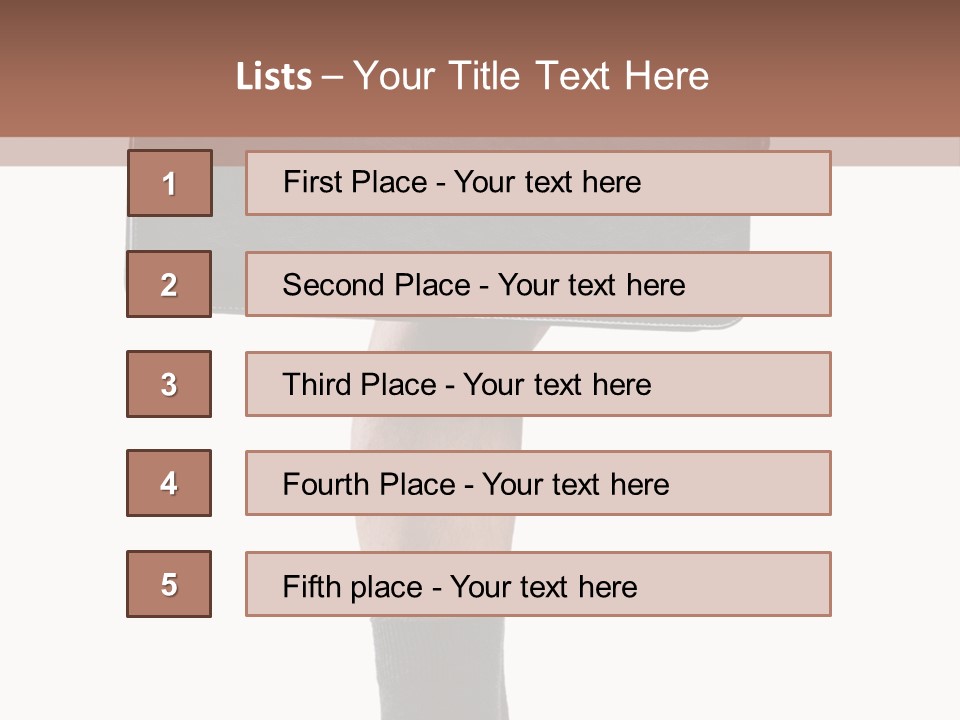Image resolution: width=960 pixels, height=720 pixels.
Task: Click the 'First Place - Your text here' bar
Action: pyautogui.click(x=538, y=183)
